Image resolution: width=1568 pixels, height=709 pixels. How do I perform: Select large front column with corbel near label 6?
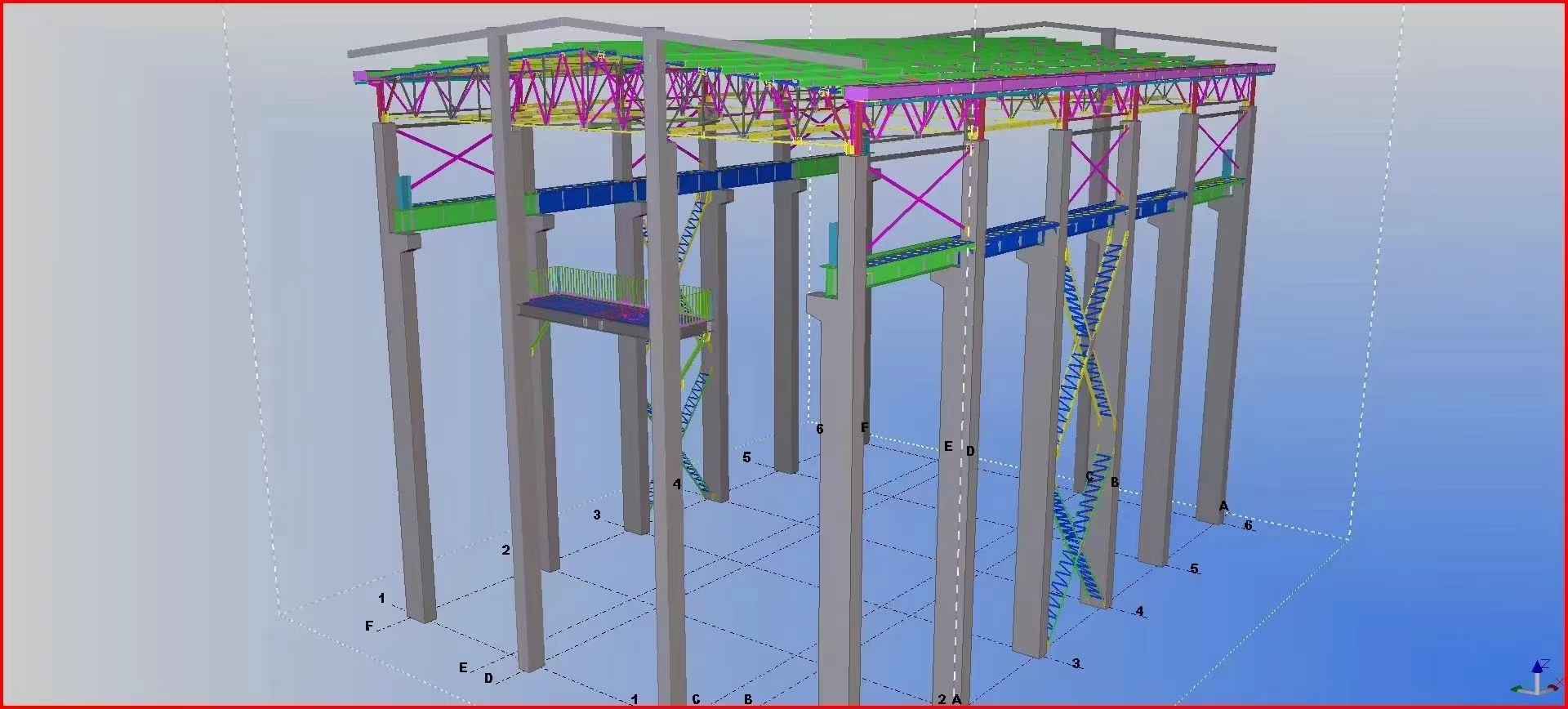tap(837, 490)
